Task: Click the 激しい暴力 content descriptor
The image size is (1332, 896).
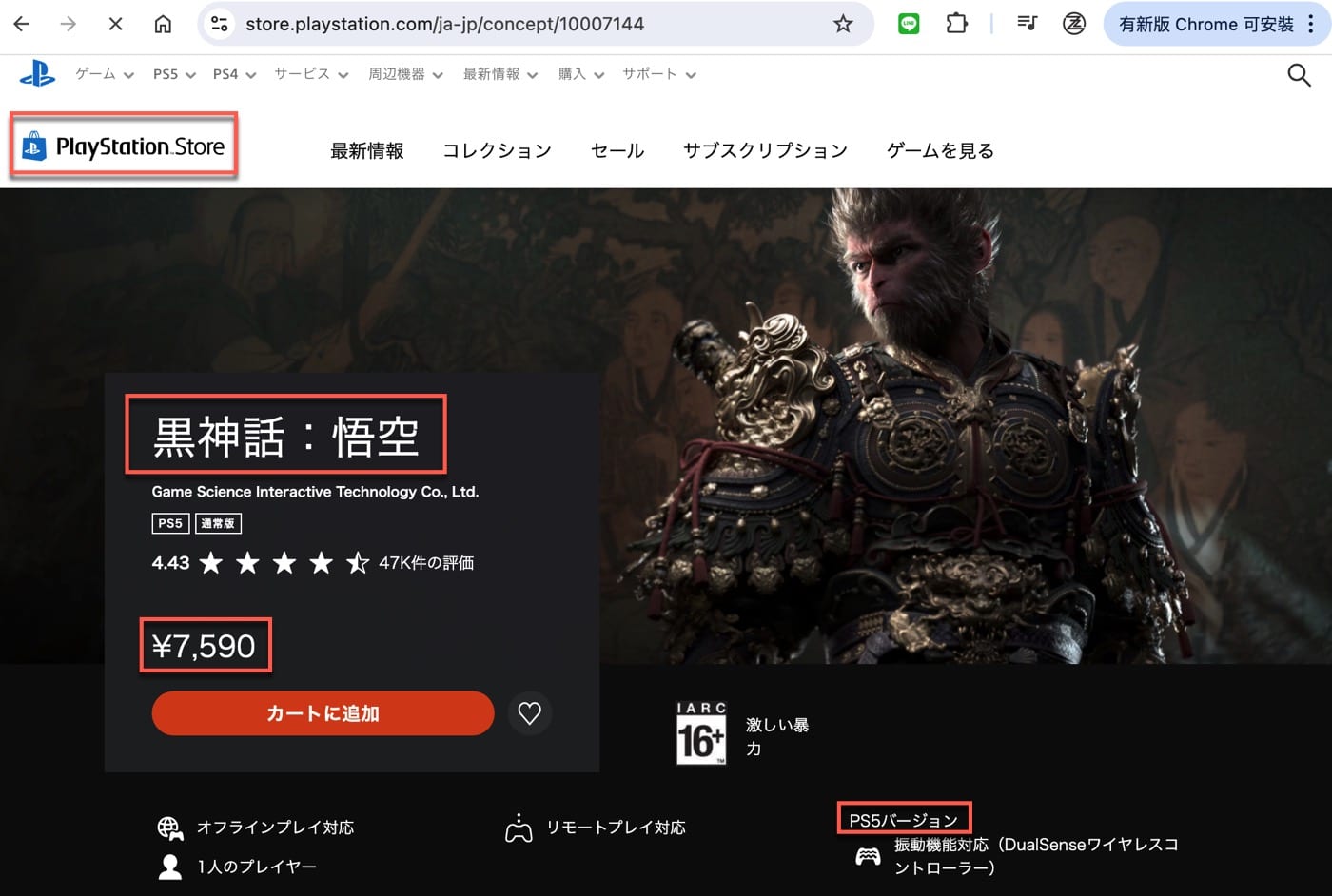Action: [777, 736]
